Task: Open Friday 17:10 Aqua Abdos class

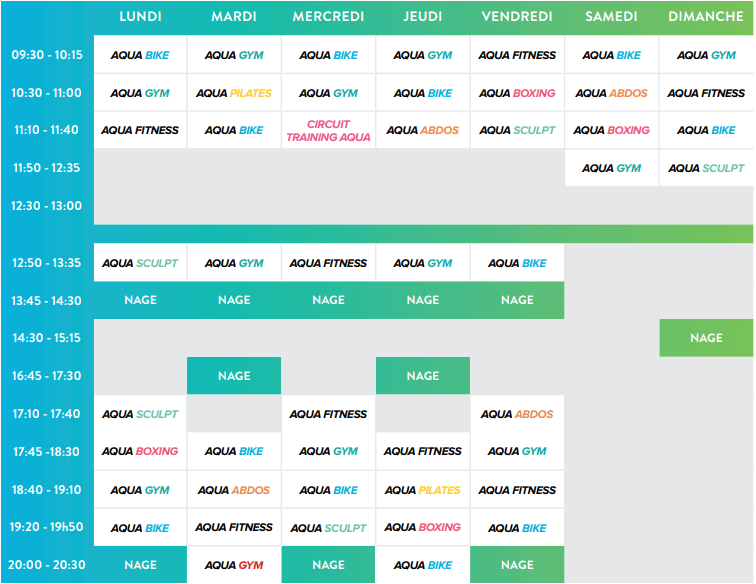Action: (x=517, y=414)
